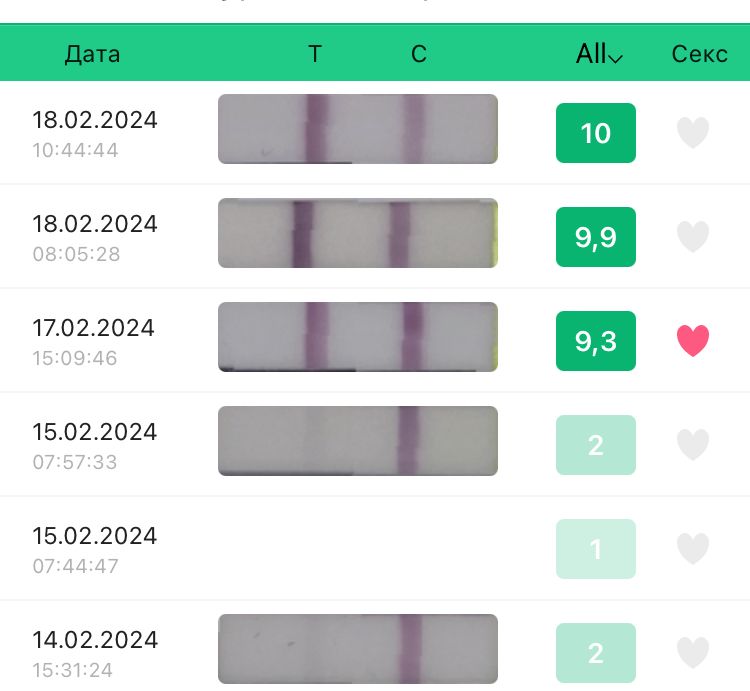This screenshot has height=691, width=750.
Task: Toggle heart for 14.02.2024 15:31:24 entry
Action: (x=693, y=653)
